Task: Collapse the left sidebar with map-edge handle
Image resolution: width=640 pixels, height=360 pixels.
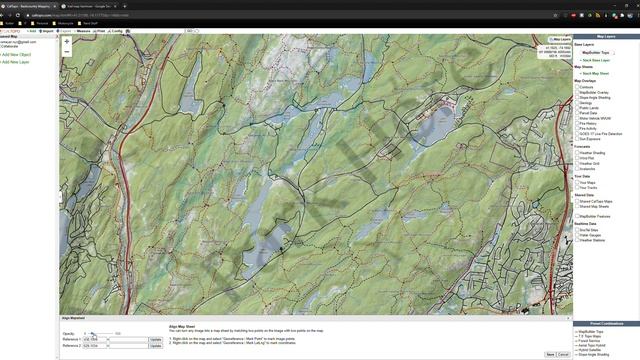Action: pos(60,197)
